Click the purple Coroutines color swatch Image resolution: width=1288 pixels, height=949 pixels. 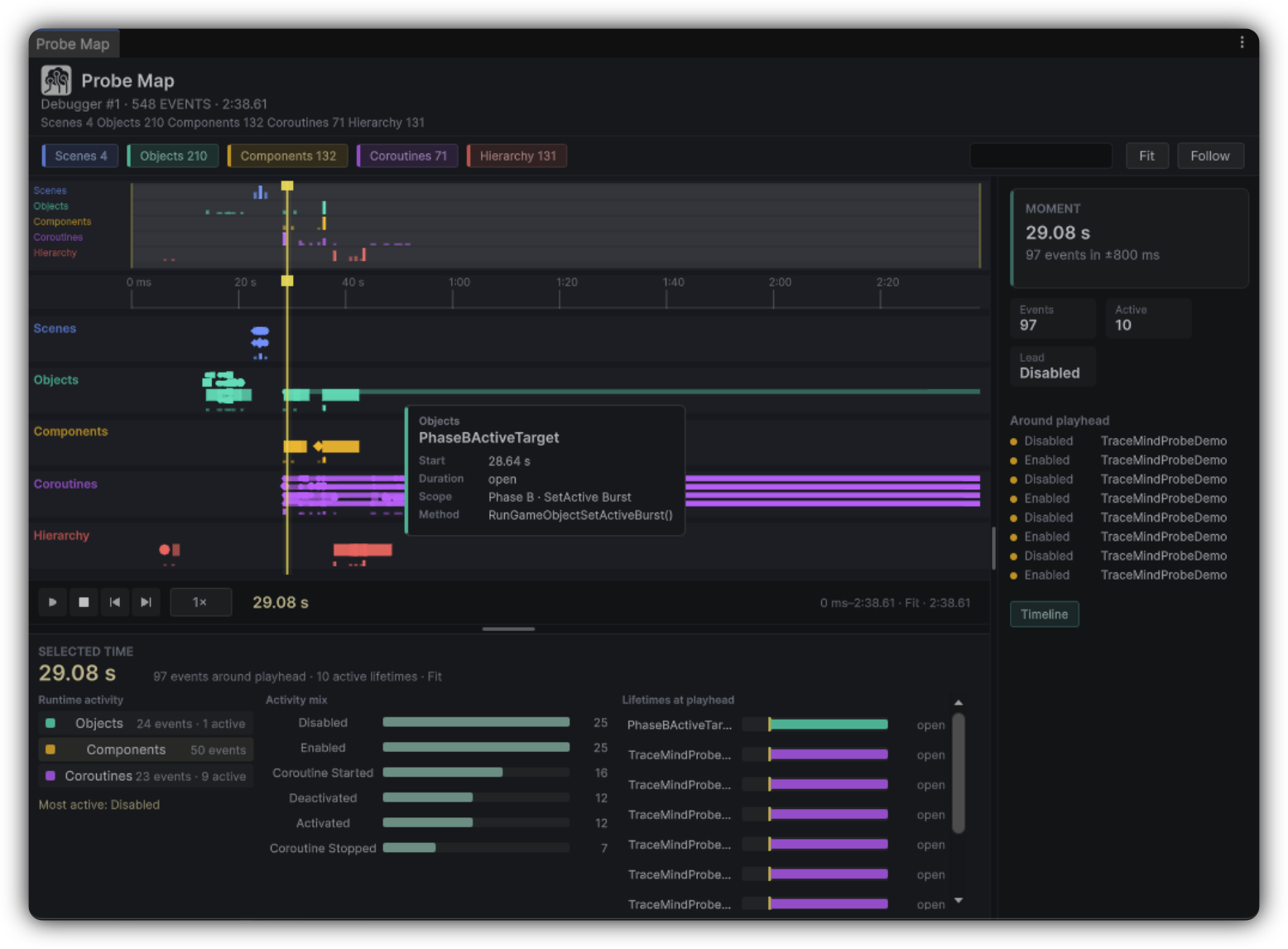[50, 777]
